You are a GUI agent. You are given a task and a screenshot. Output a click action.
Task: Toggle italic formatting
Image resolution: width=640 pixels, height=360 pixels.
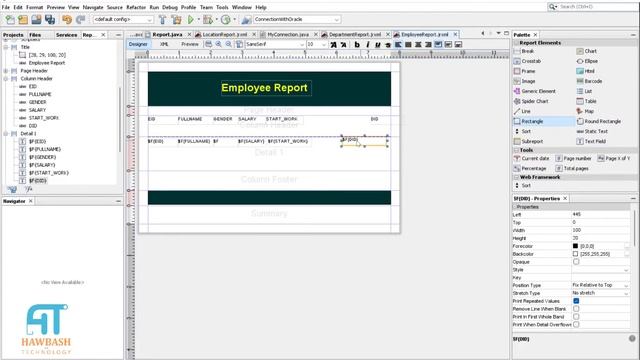367,44
